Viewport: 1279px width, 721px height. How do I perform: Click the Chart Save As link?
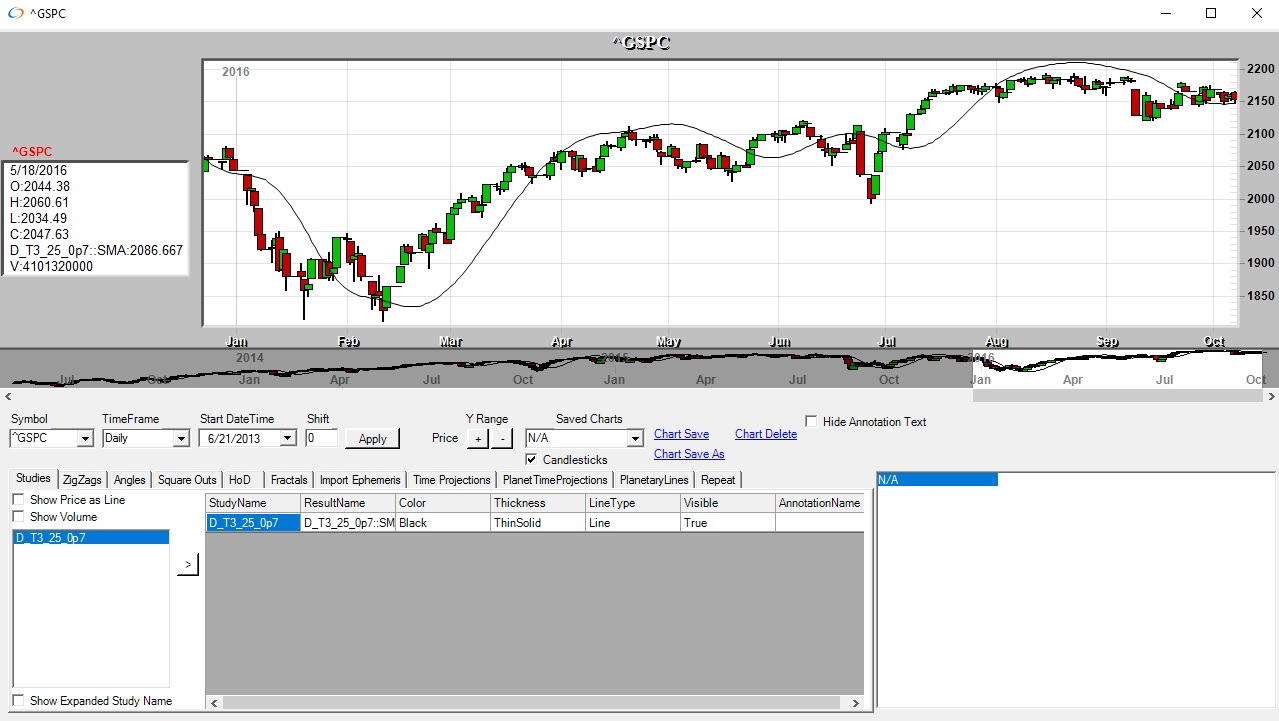coord(689,454)
